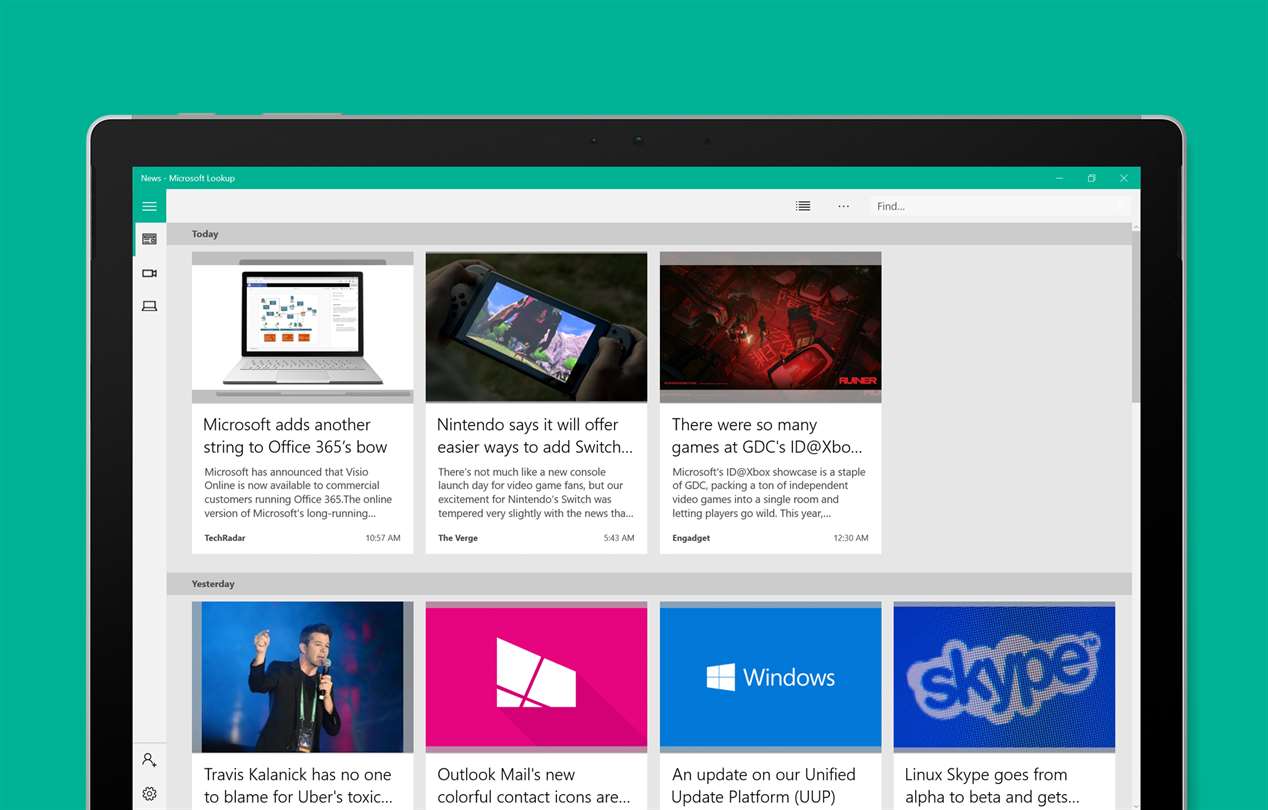The width and height of the screenshot is (1268, 810).
Task: Click the vertical scrollbar thumb
Action: pos(1136,318)
